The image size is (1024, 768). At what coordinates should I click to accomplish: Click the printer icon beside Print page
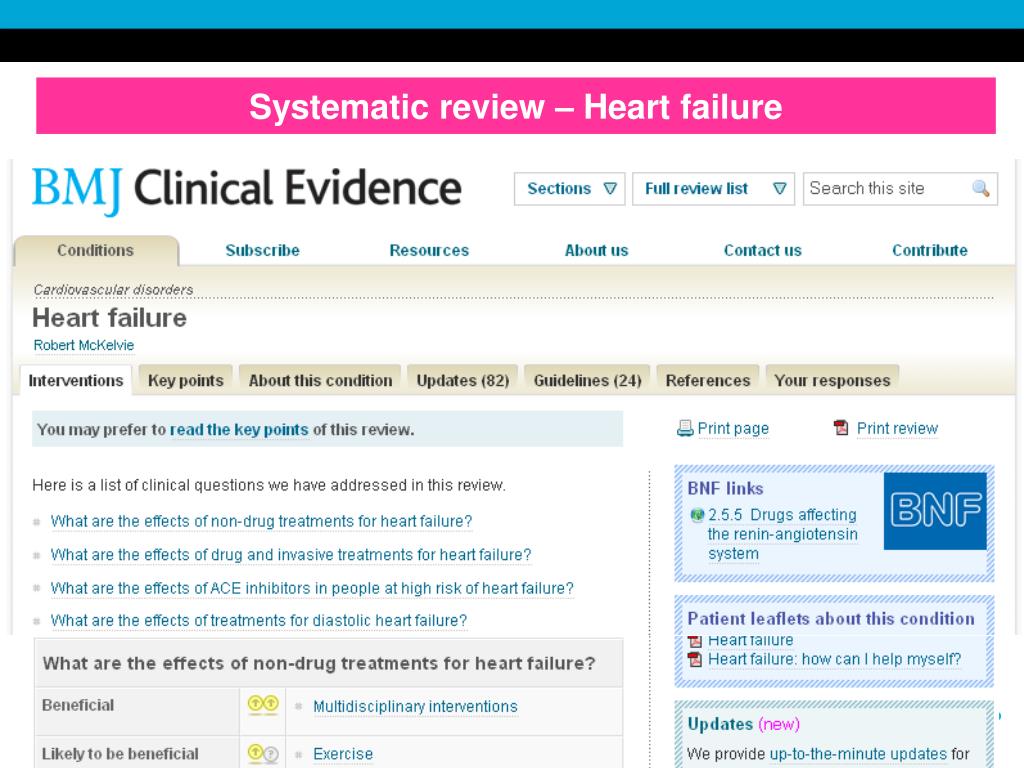point(684,428)
